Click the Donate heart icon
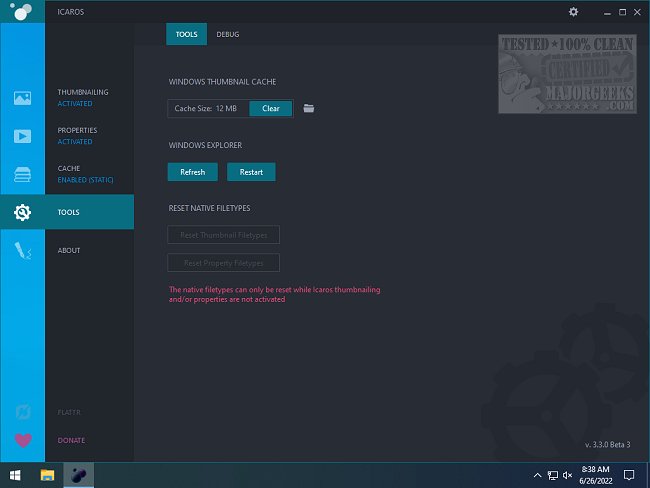The height and width of the screenshot is (488, 650). pyautogui.click(x=23, y=440)
